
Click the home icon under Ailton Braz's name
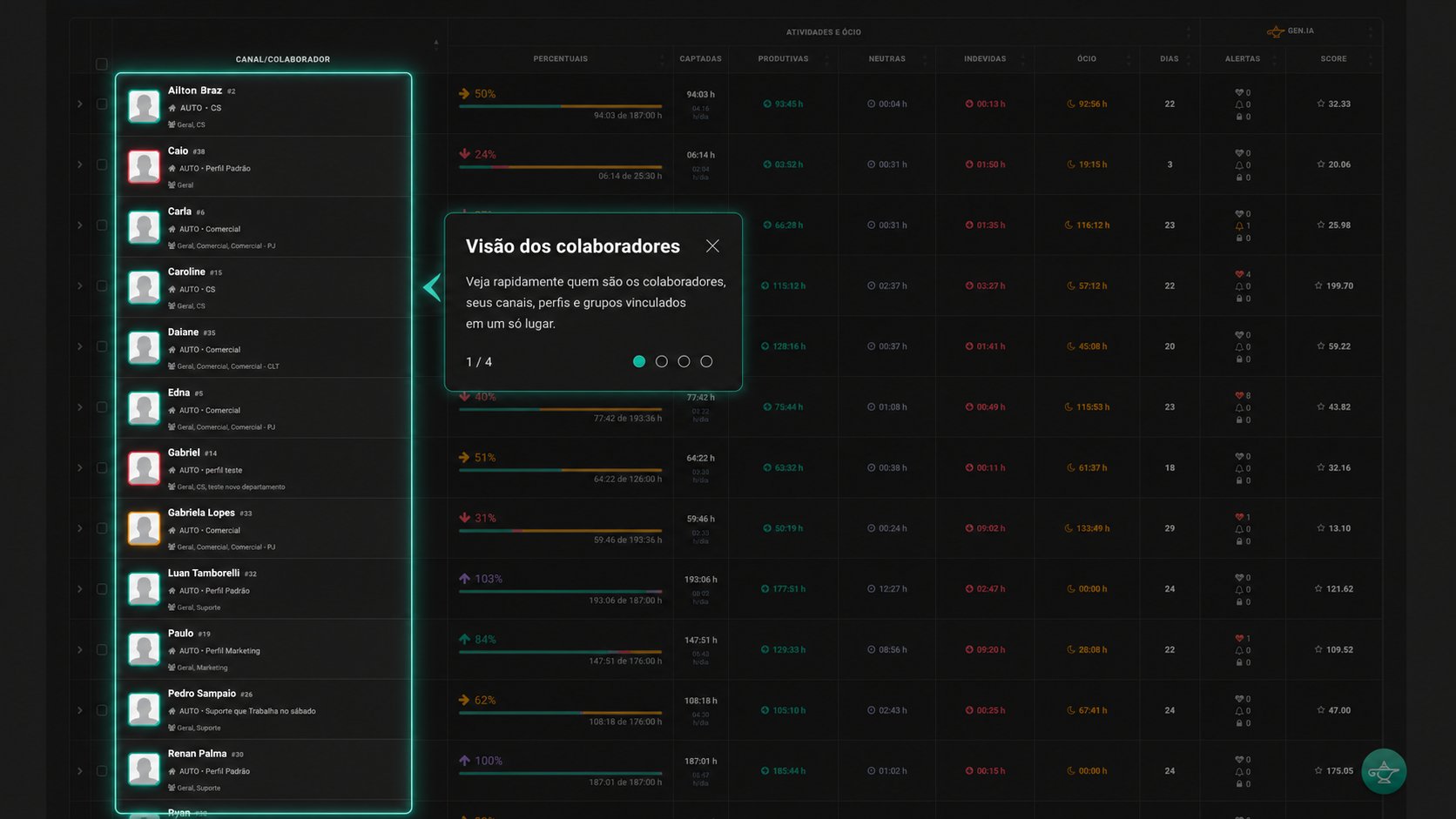(x=172, y=108)
